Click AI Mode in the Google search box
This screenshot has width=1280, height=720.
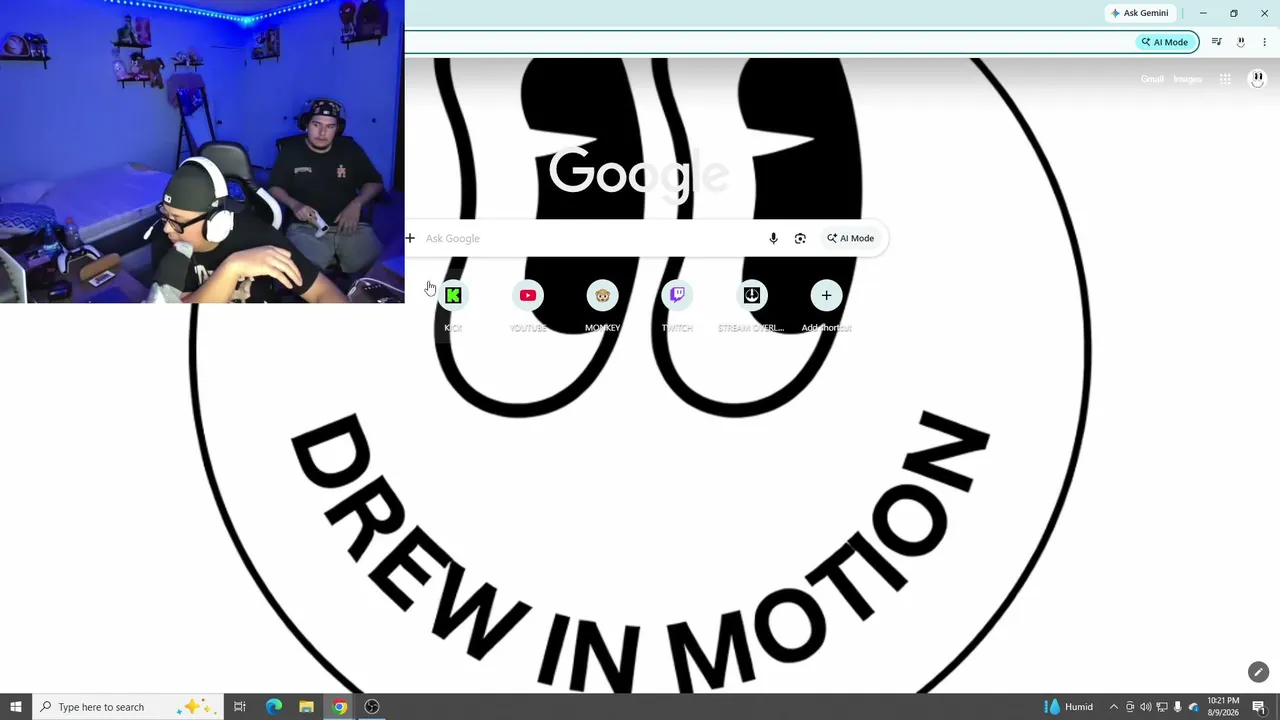pos(850,238)
